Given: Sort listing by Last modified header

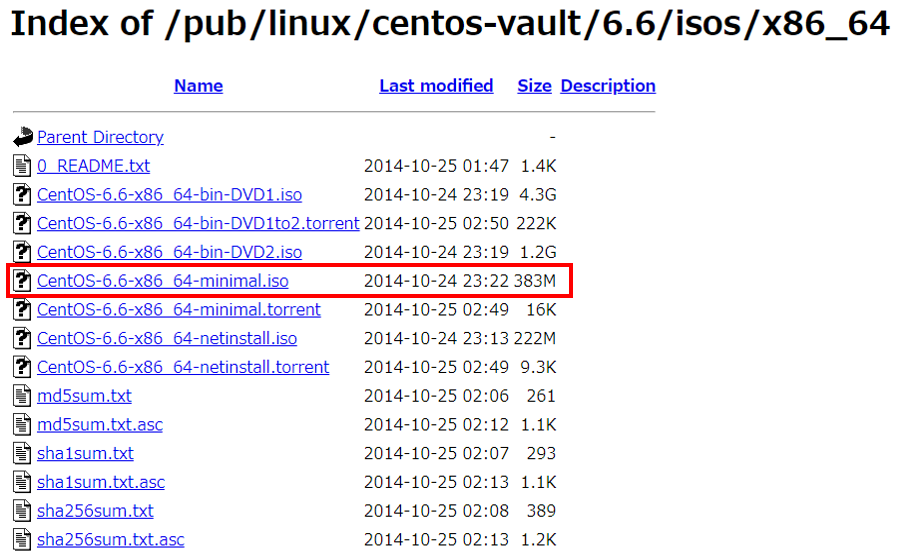Looking at the screenshot, I should [x=436, y=86].
